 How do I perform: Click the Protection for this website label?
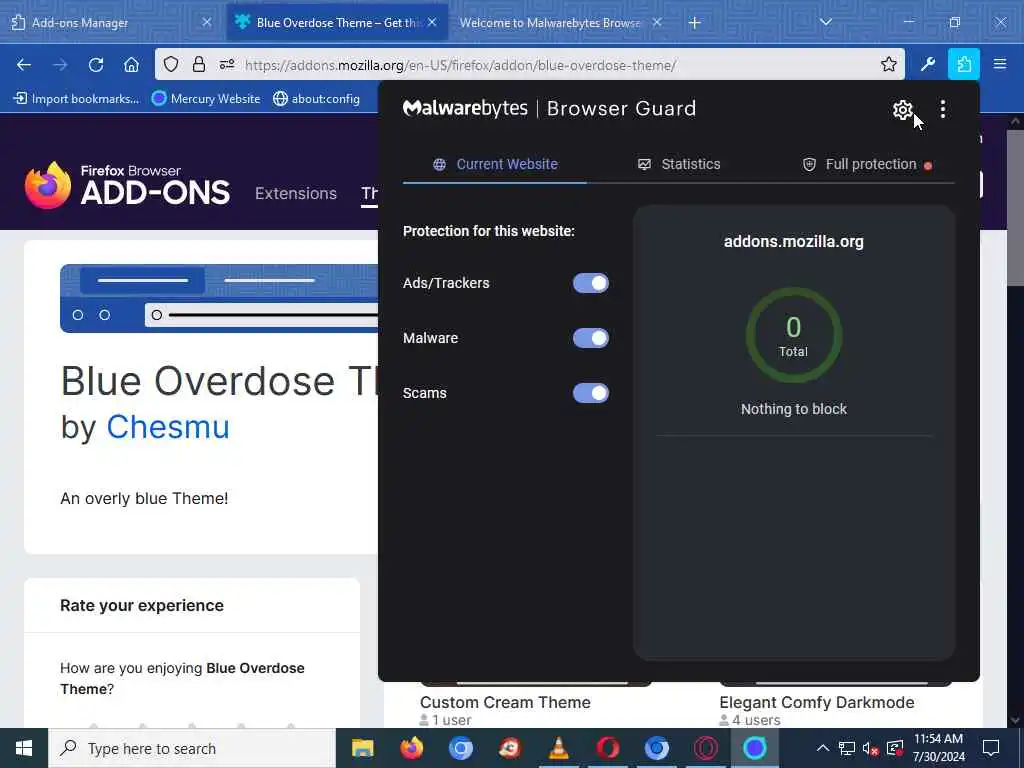coord(488,231)
